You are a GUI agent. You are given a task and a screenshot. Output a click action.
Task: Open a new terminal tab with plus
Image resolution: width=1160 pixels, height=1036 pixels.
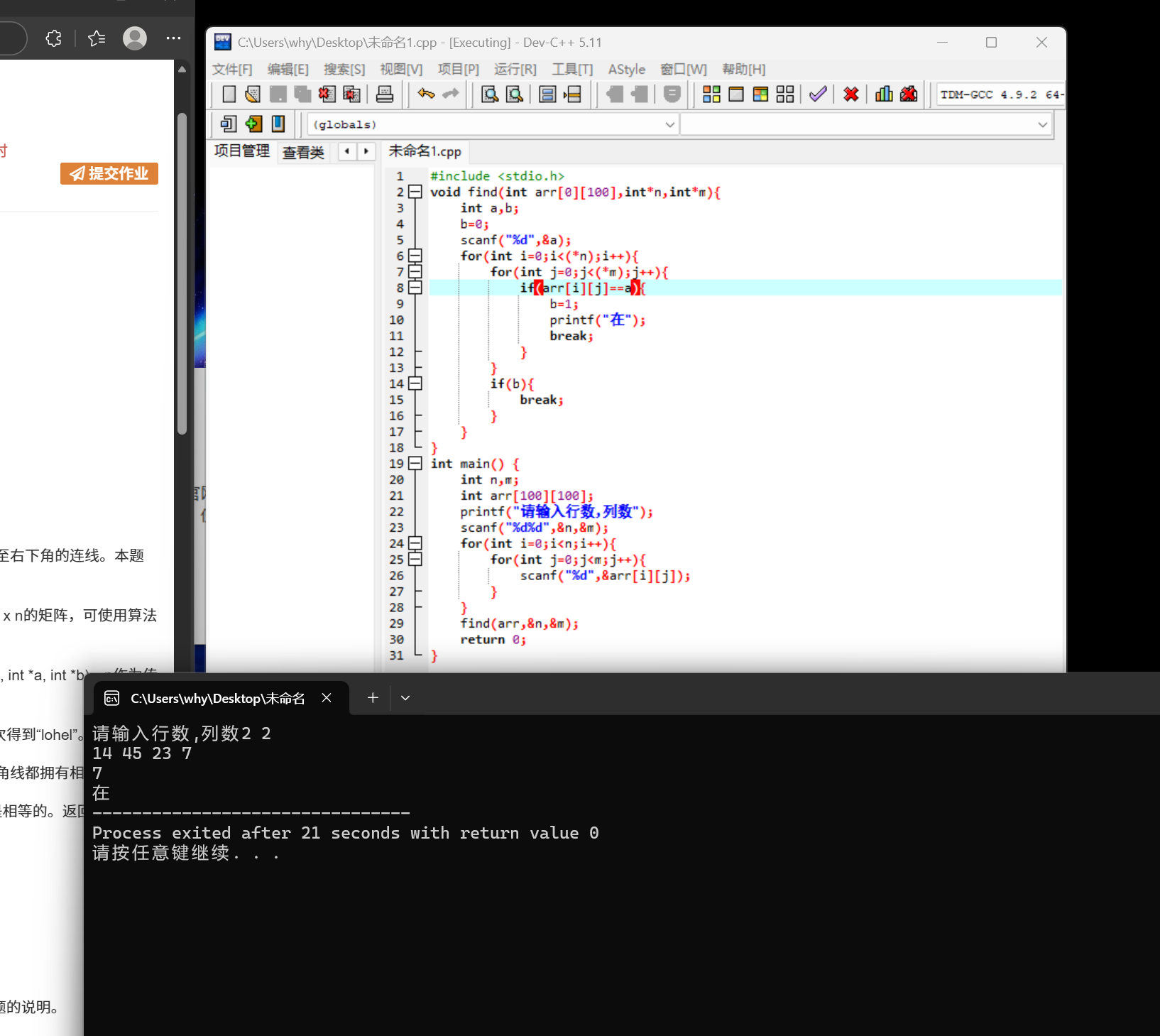(373, 698)
